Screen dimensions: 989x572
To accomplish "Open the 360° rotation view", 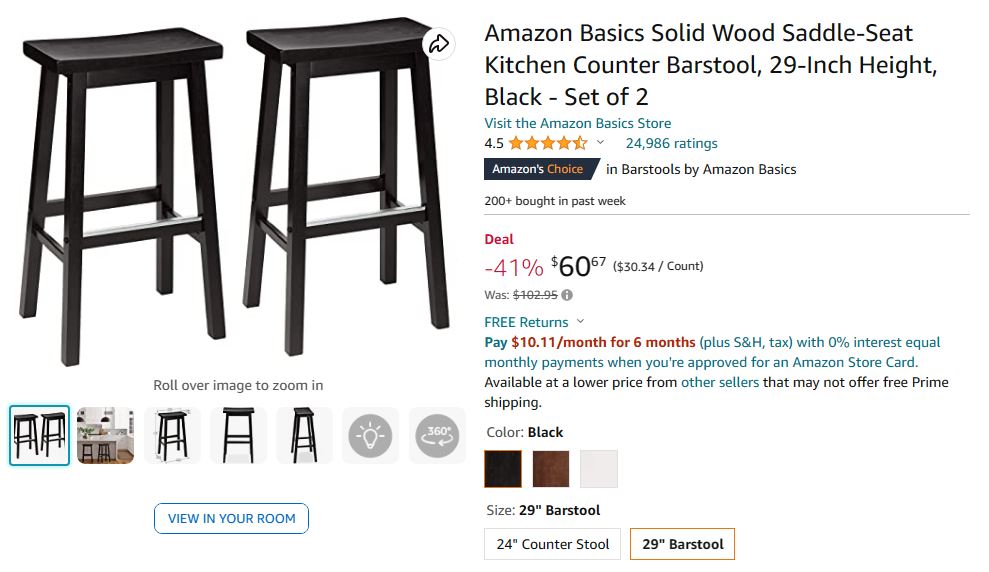I will 437,436.
